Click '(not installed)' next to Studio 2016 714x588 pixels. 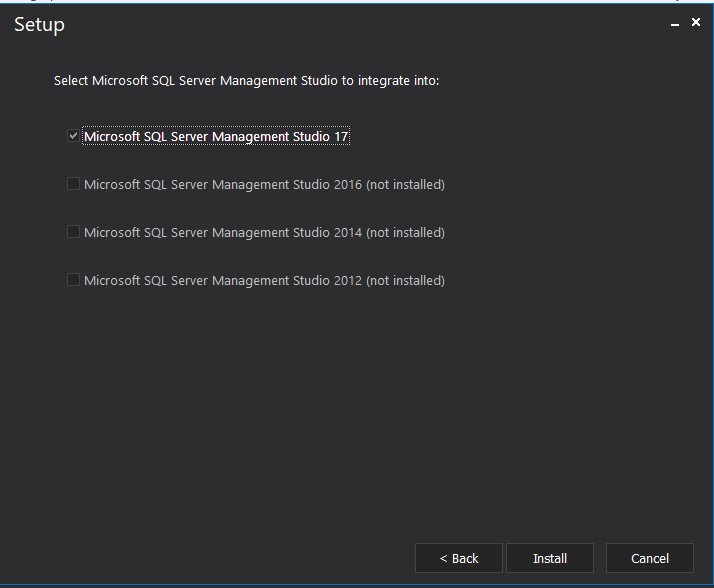tap(405, 185)
